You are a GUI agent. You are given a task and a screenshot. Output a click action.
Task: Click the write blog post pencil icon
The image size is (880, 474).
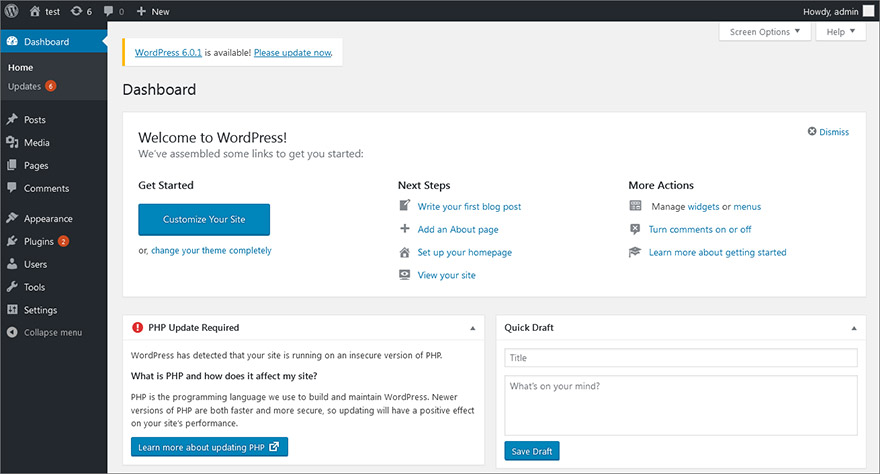405,205
